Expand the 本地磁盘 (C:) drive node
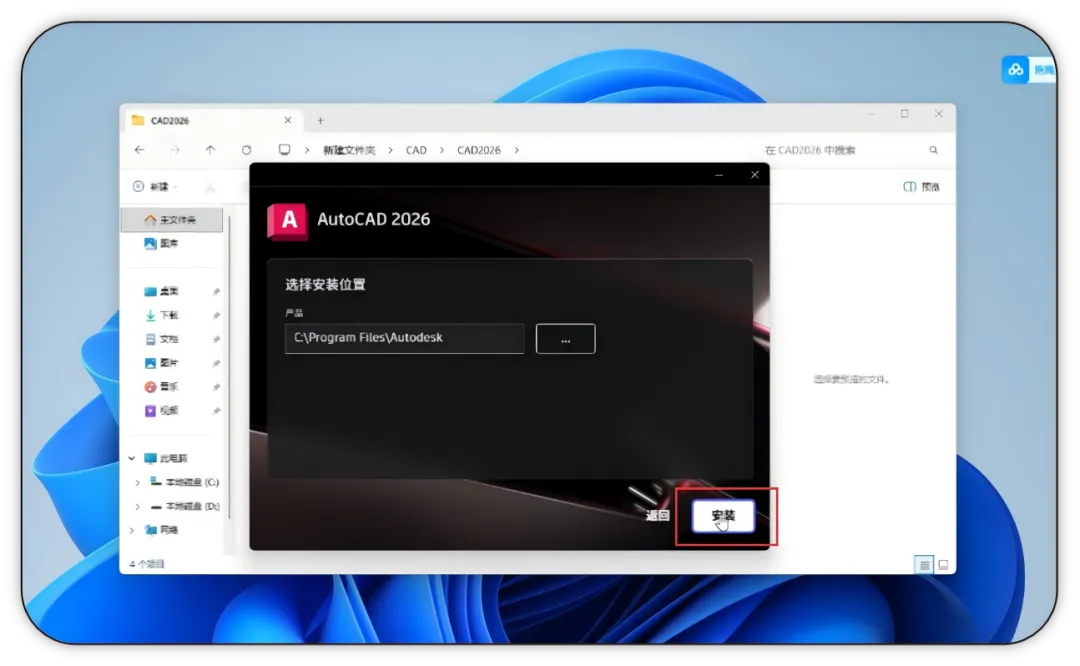Viewport: 1080px width, 666px height. coord(137,482)
